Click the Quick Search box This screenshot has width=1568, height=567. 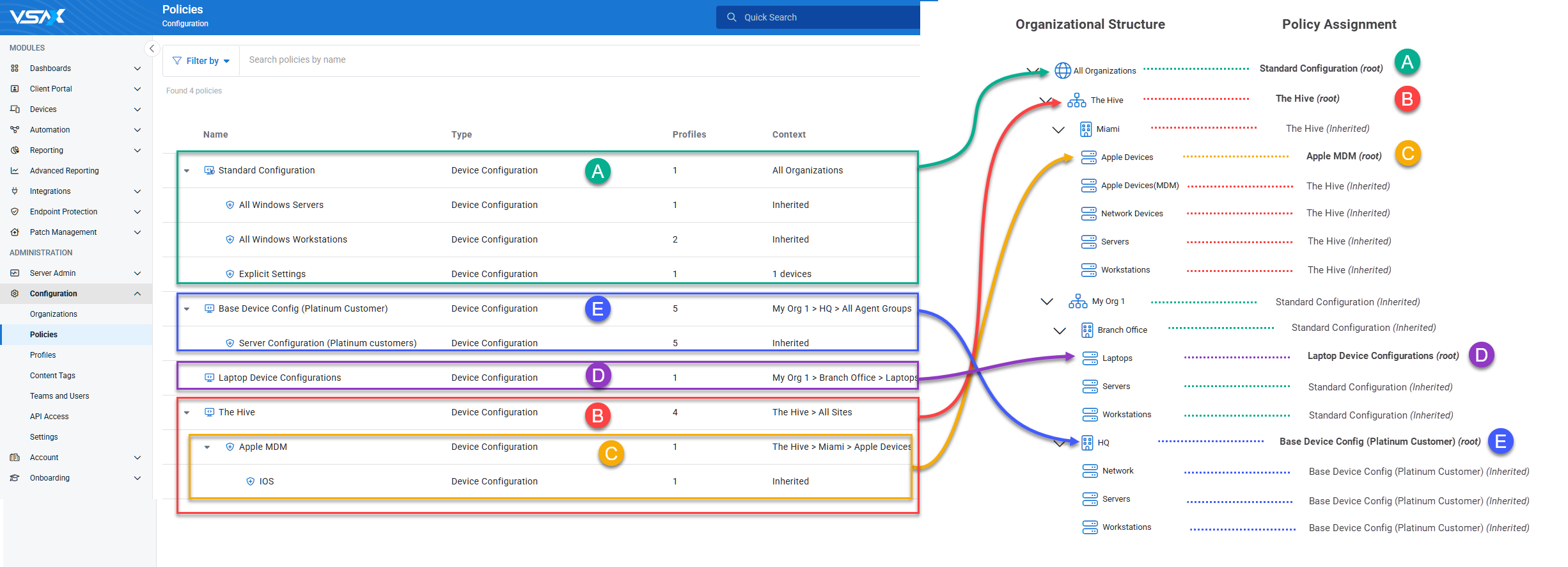click(x=818, y=17)
